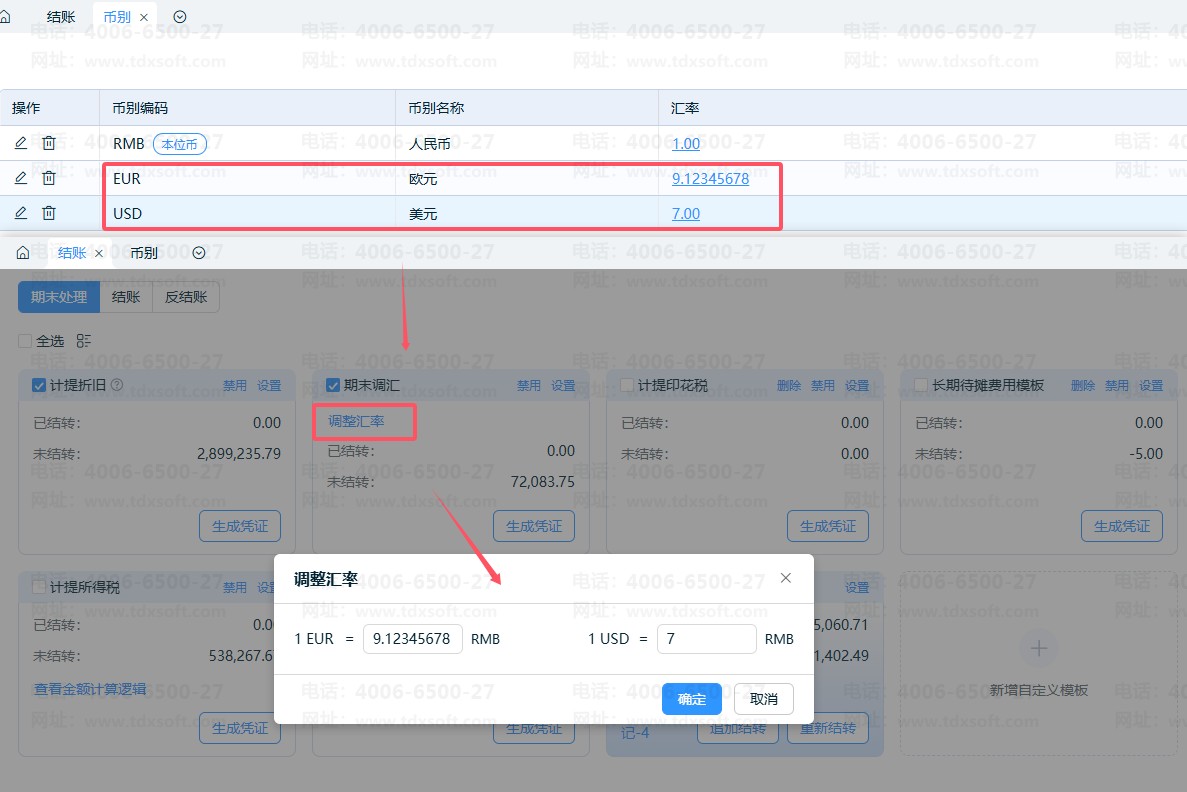Expand the tab list chevron in lower tab bar
1187x792 pixels.
click(x=199, y=253)
